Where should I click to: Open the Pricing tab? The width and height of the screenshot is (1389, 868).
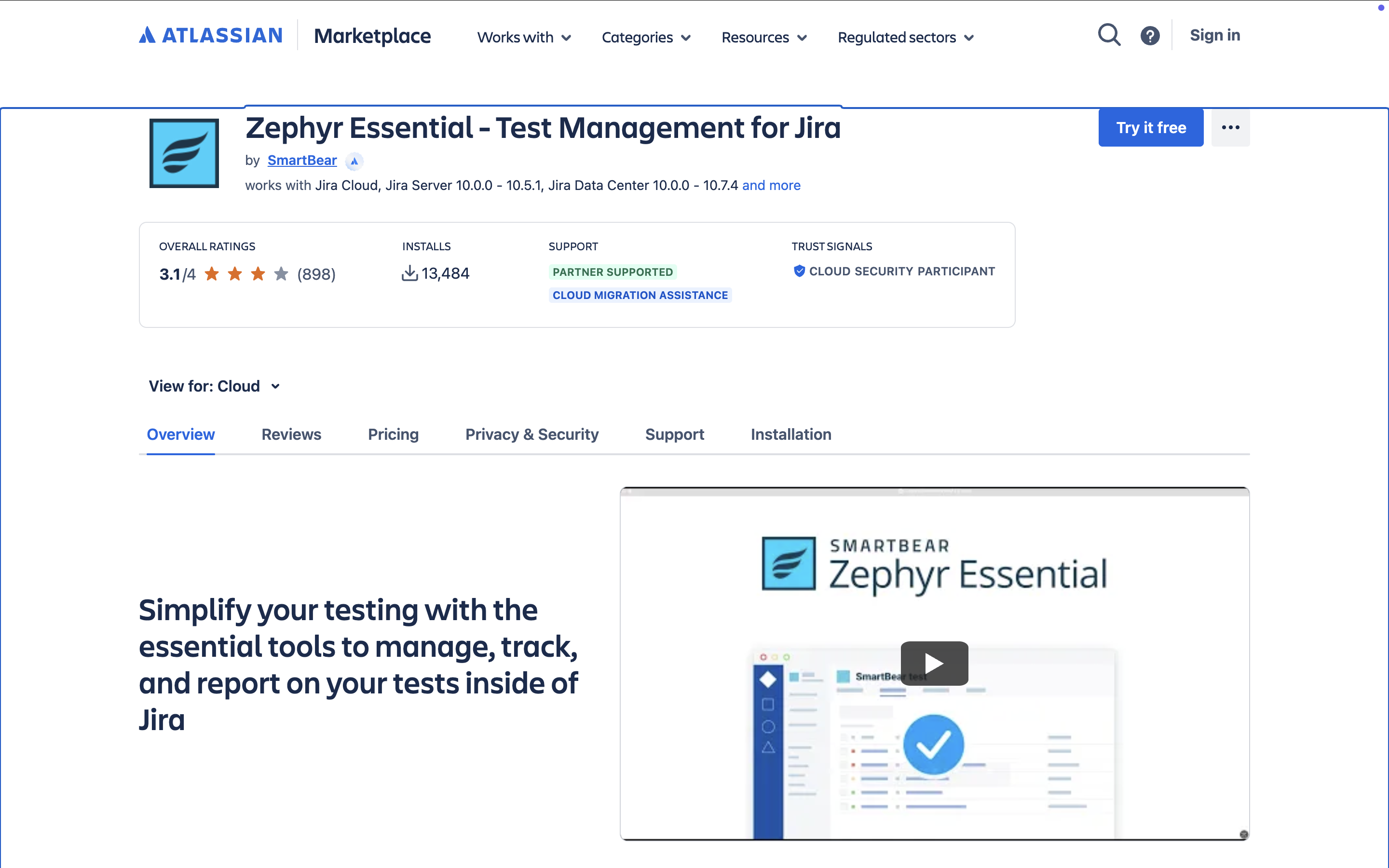[393, 434]
